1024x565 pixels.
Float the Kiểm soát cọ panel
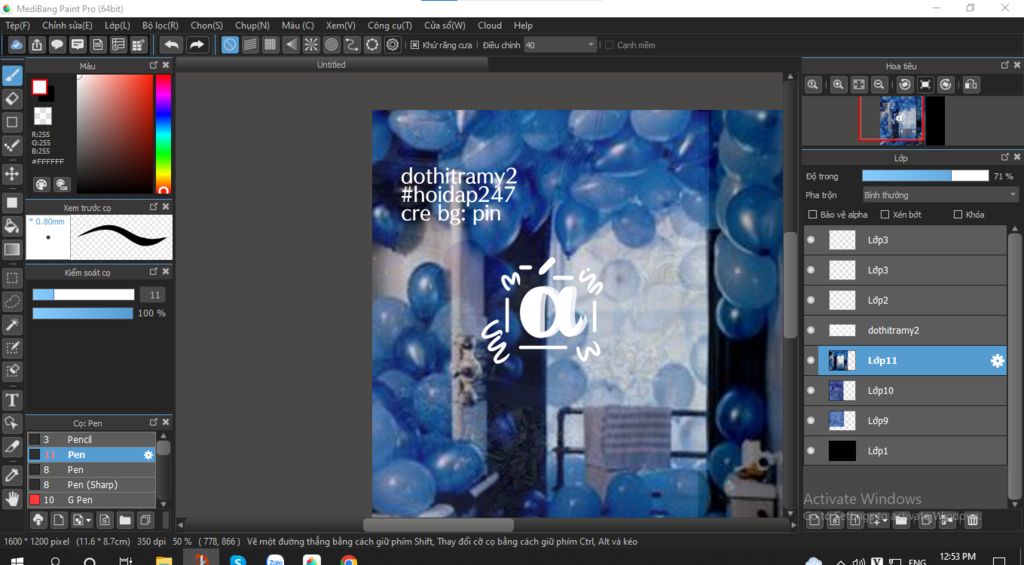tap(153, 272)
